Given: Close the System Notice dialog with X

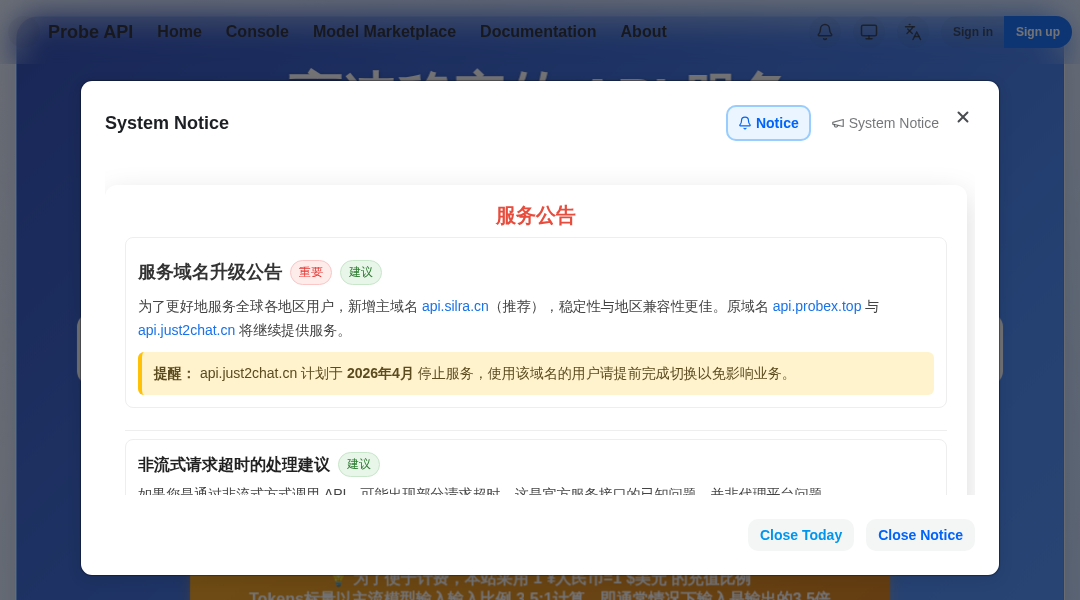Looking at the screenshot, I should (963, 117).
